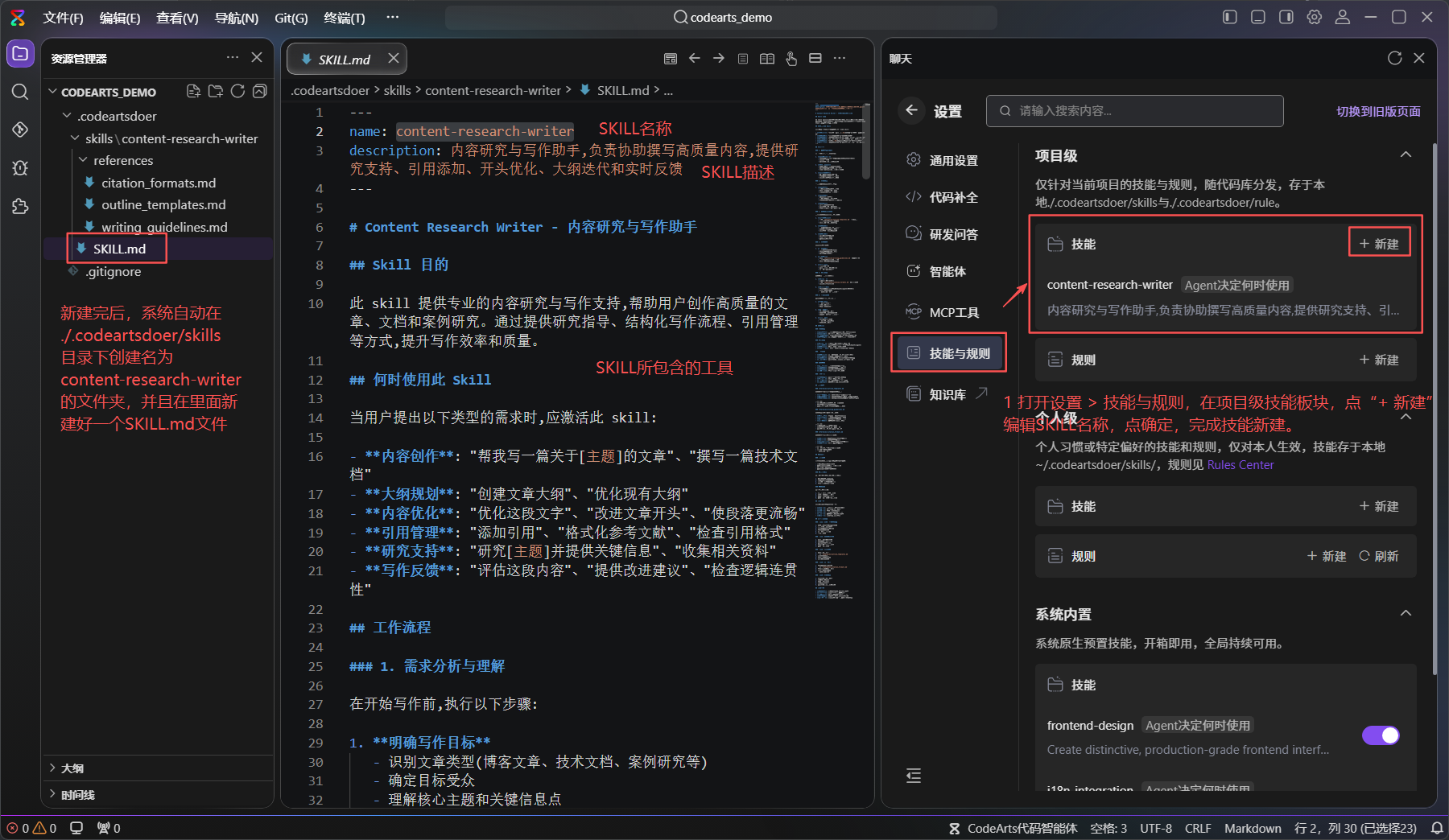This screenshot has width=1449, height=840.
Task: Open the account profile icon
Action: (1343, 17)
